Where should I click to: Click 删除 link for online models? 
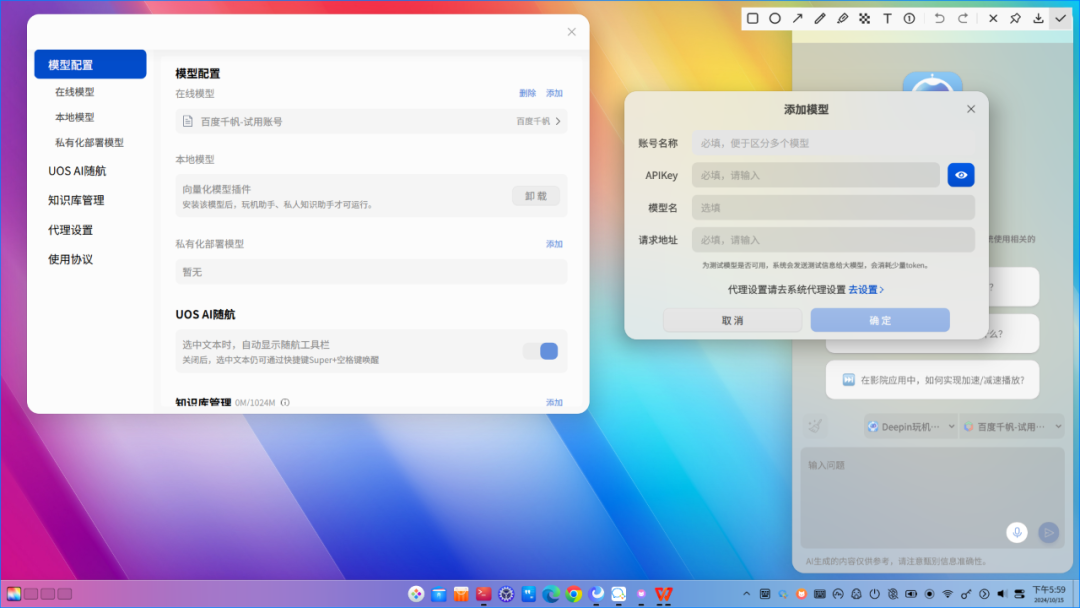point(528,93)
